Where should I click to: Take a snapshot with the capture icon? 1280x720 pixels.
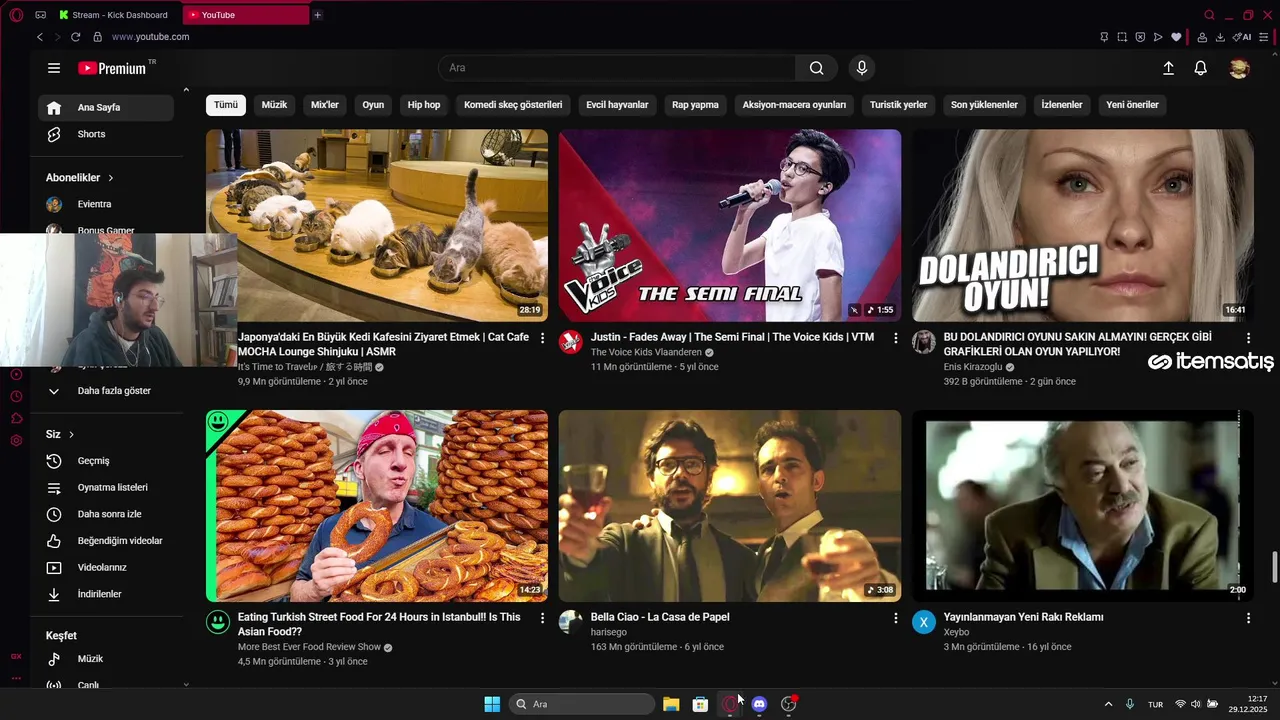(1122, 37)
